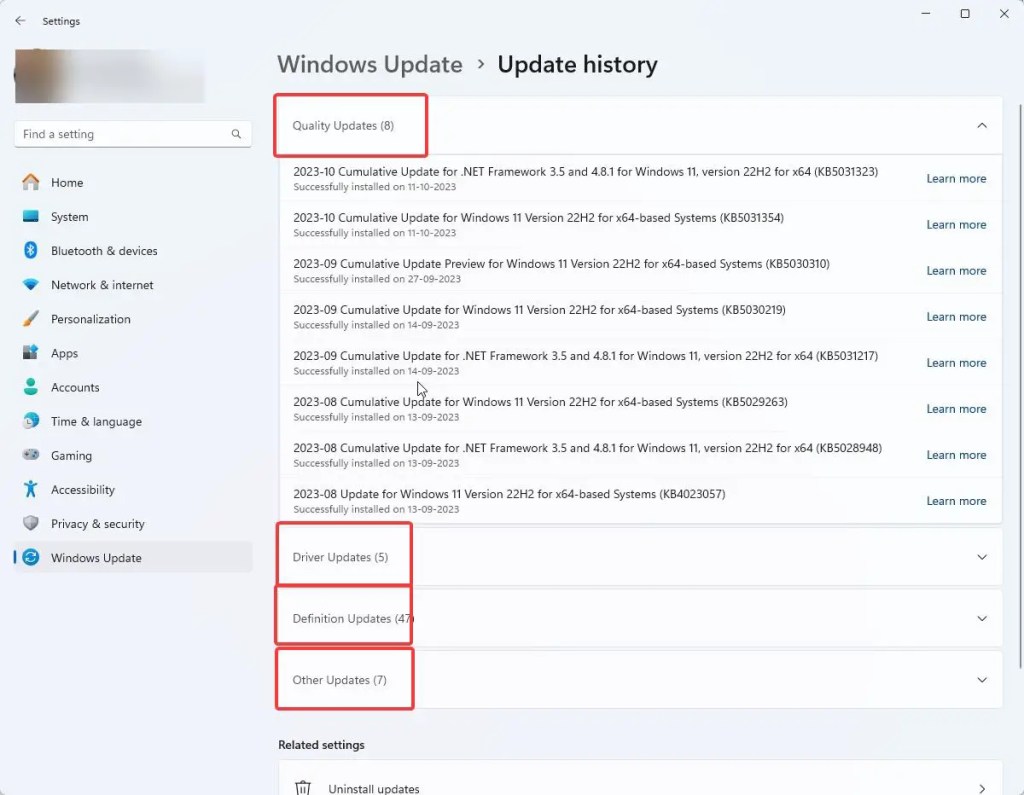Select Privacy & security in sidebar
Viewport: 1024px width, 795px height.
(31, 524)
